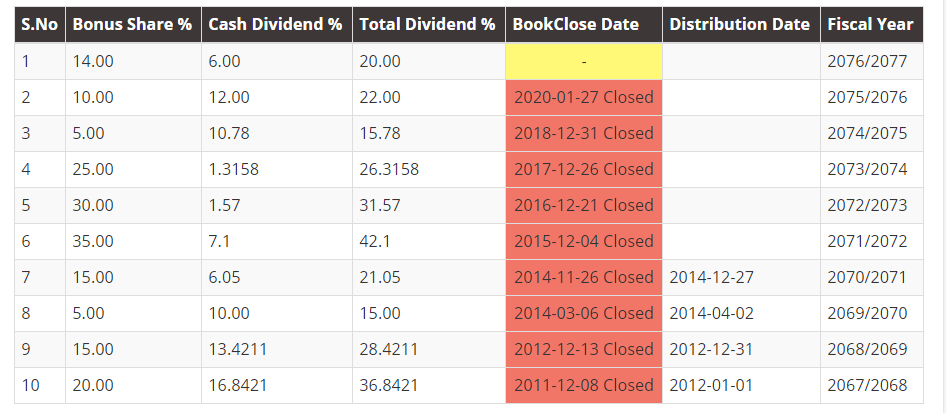This screenshot has height=413, width=947.
Task: Select the 35.00 bonus share value
Action: tap(93, 241)
